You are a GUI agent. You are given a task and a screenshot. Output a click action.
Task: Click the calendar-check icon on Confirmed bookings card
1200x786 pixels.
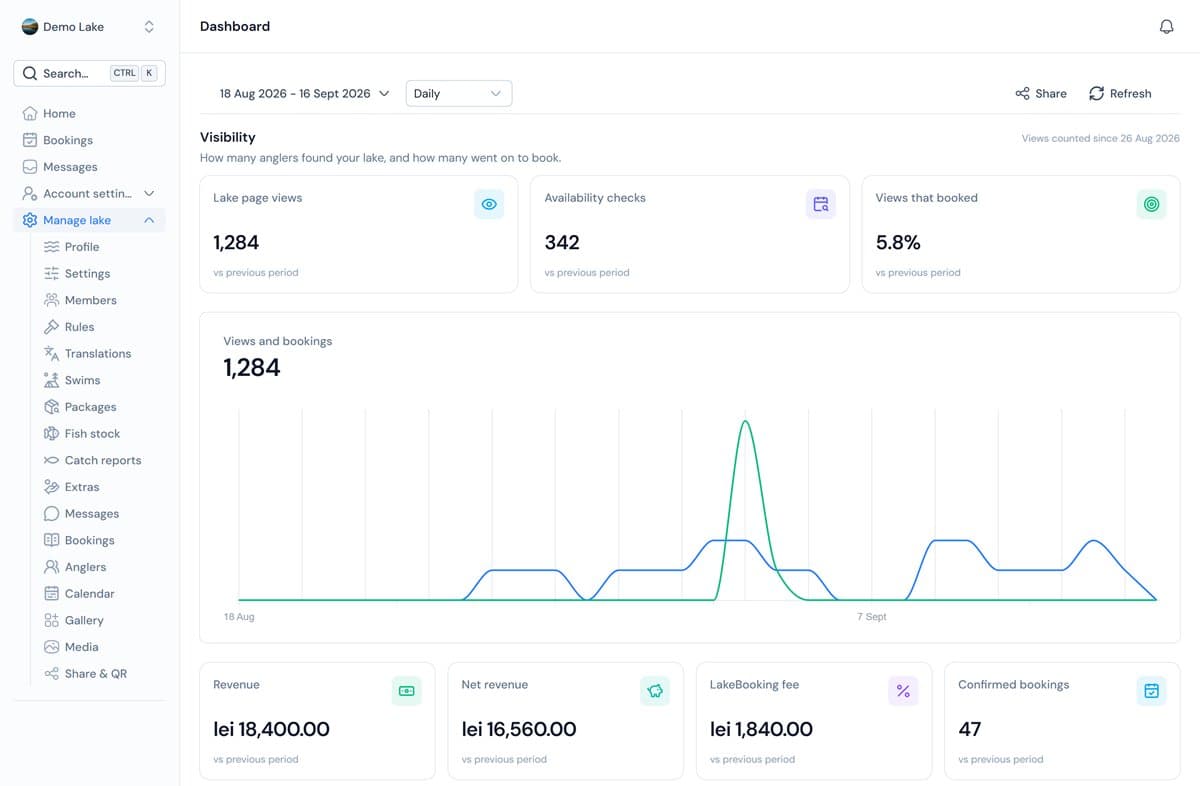pyautogui.click(x=1152, y=691)
